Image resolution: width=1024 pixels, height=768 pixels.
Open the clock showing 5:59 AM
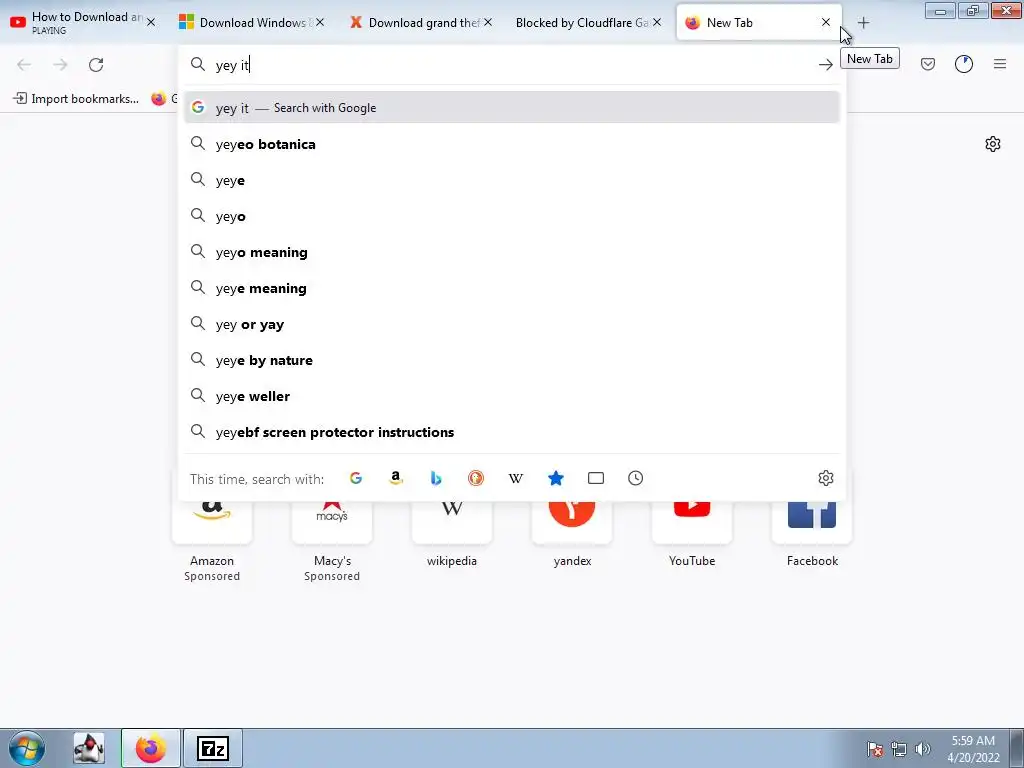tap(973, 749)
